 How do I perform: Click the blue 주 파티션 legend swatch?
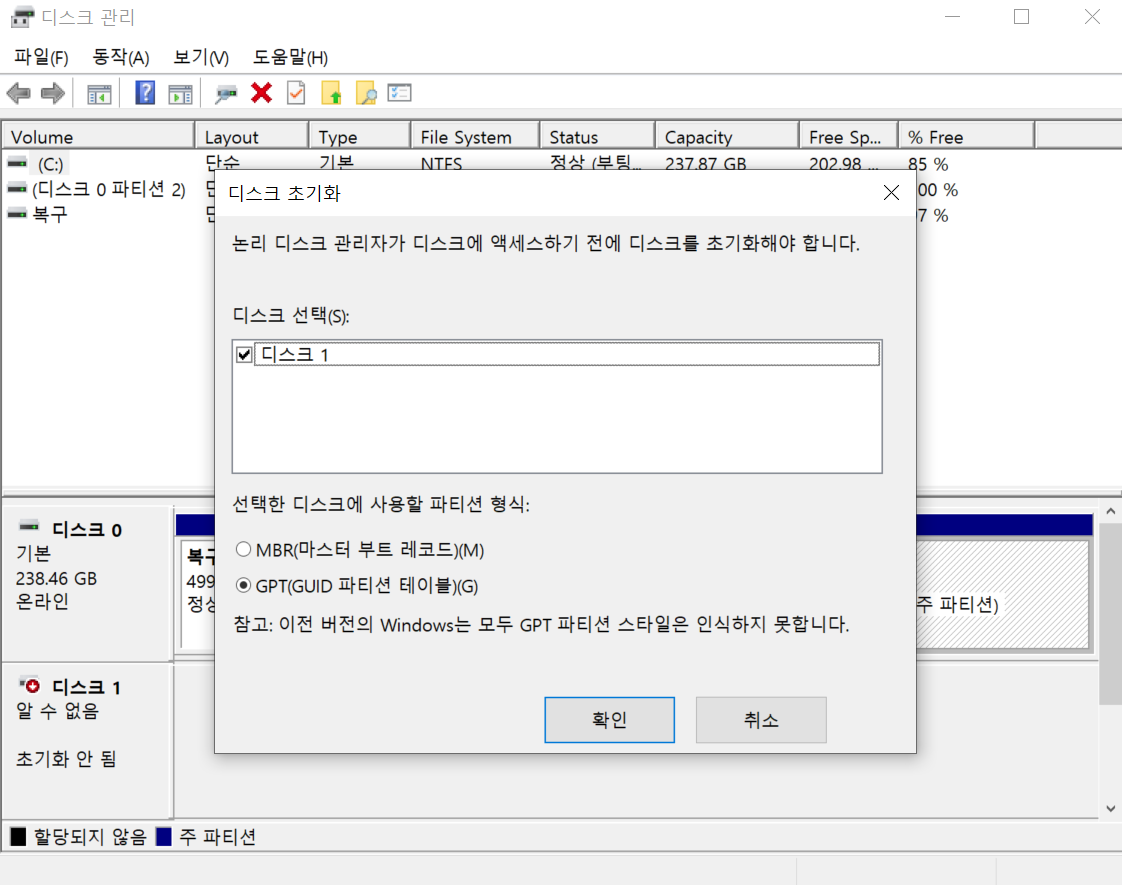click(164, 836)
